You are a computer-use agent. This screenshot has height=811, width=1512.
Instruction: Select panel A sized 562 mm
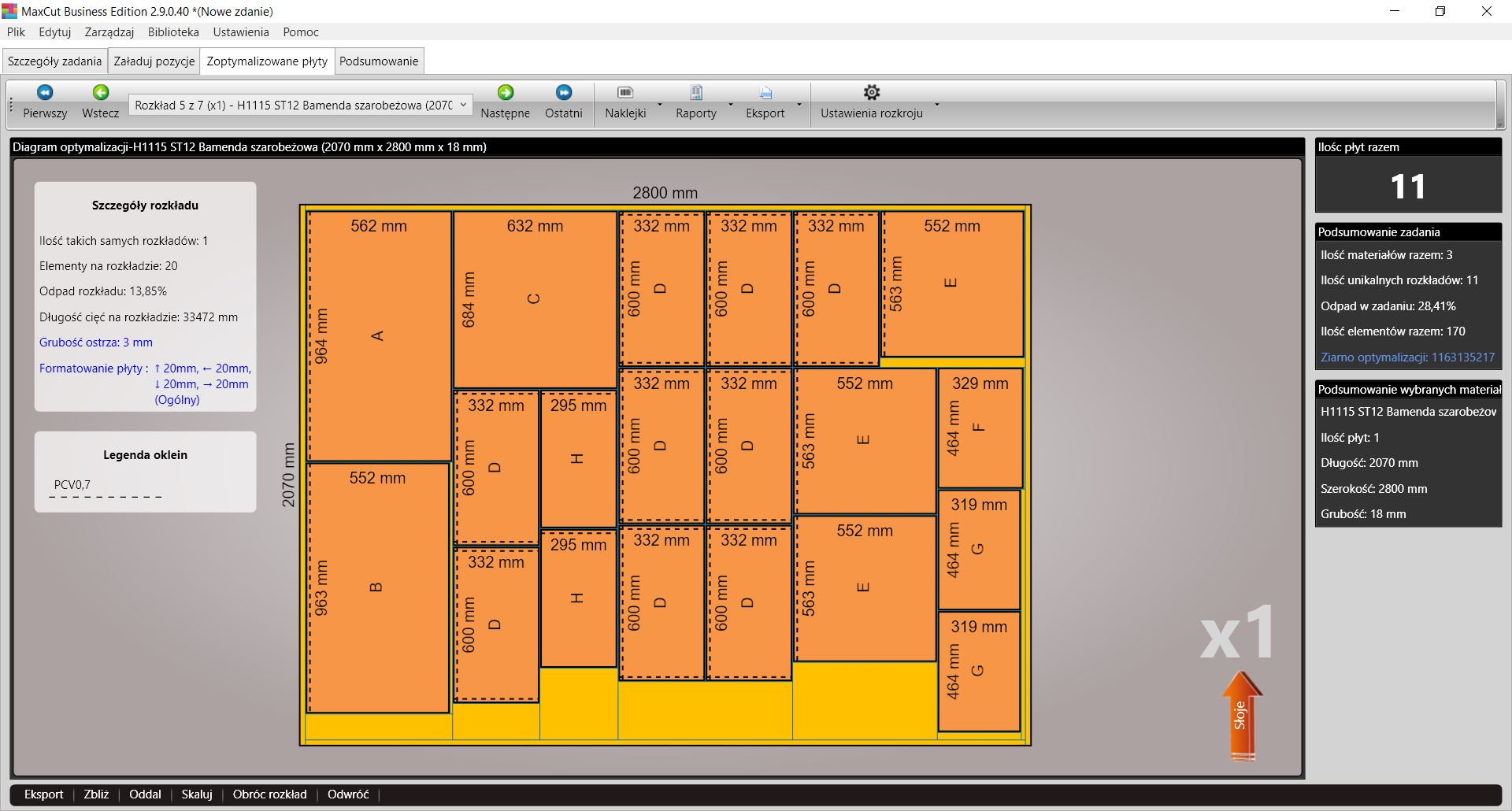click(x=379, y=336)
